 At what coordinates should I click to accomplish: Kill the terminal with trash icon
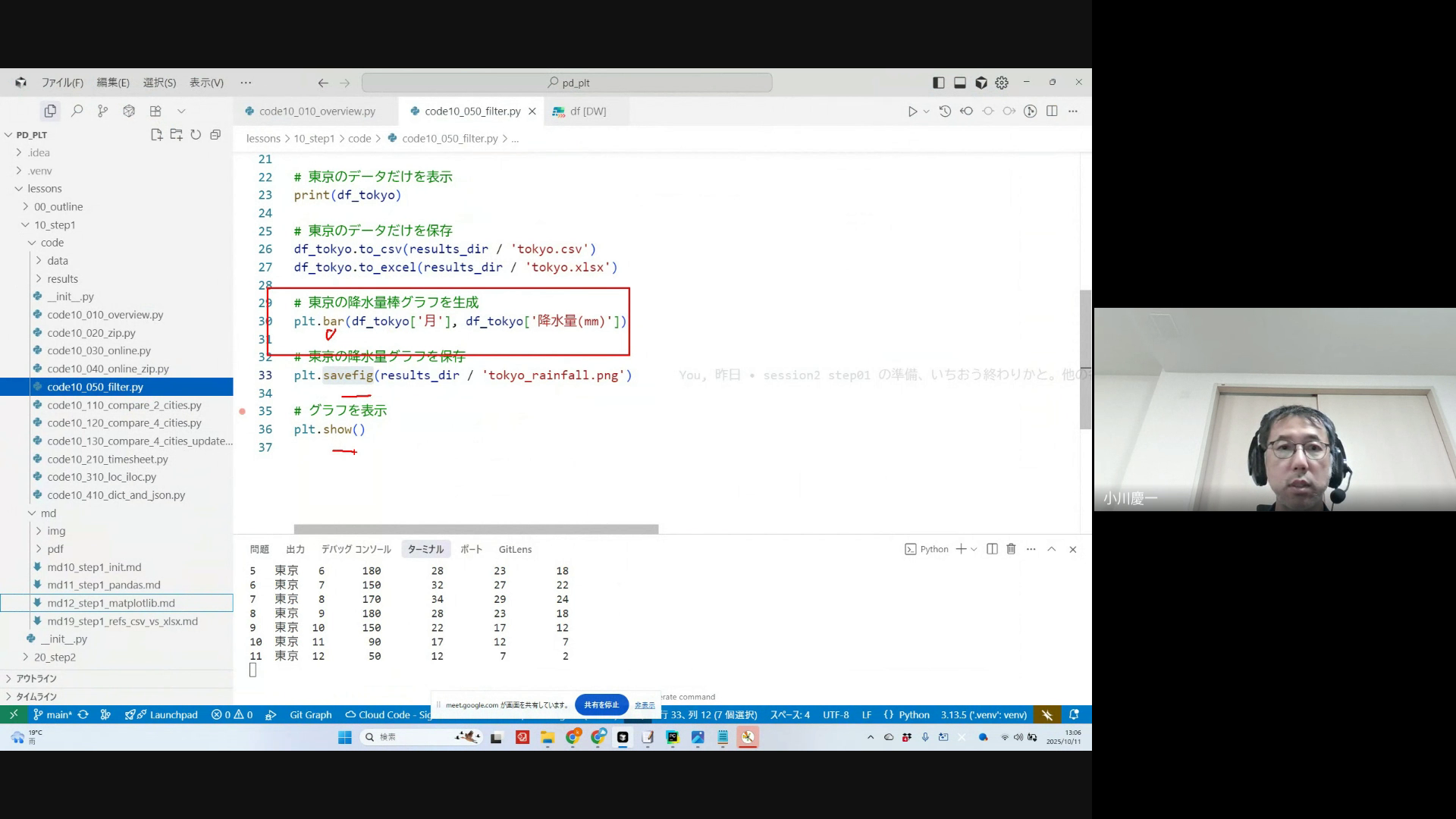coord(1011,549)
